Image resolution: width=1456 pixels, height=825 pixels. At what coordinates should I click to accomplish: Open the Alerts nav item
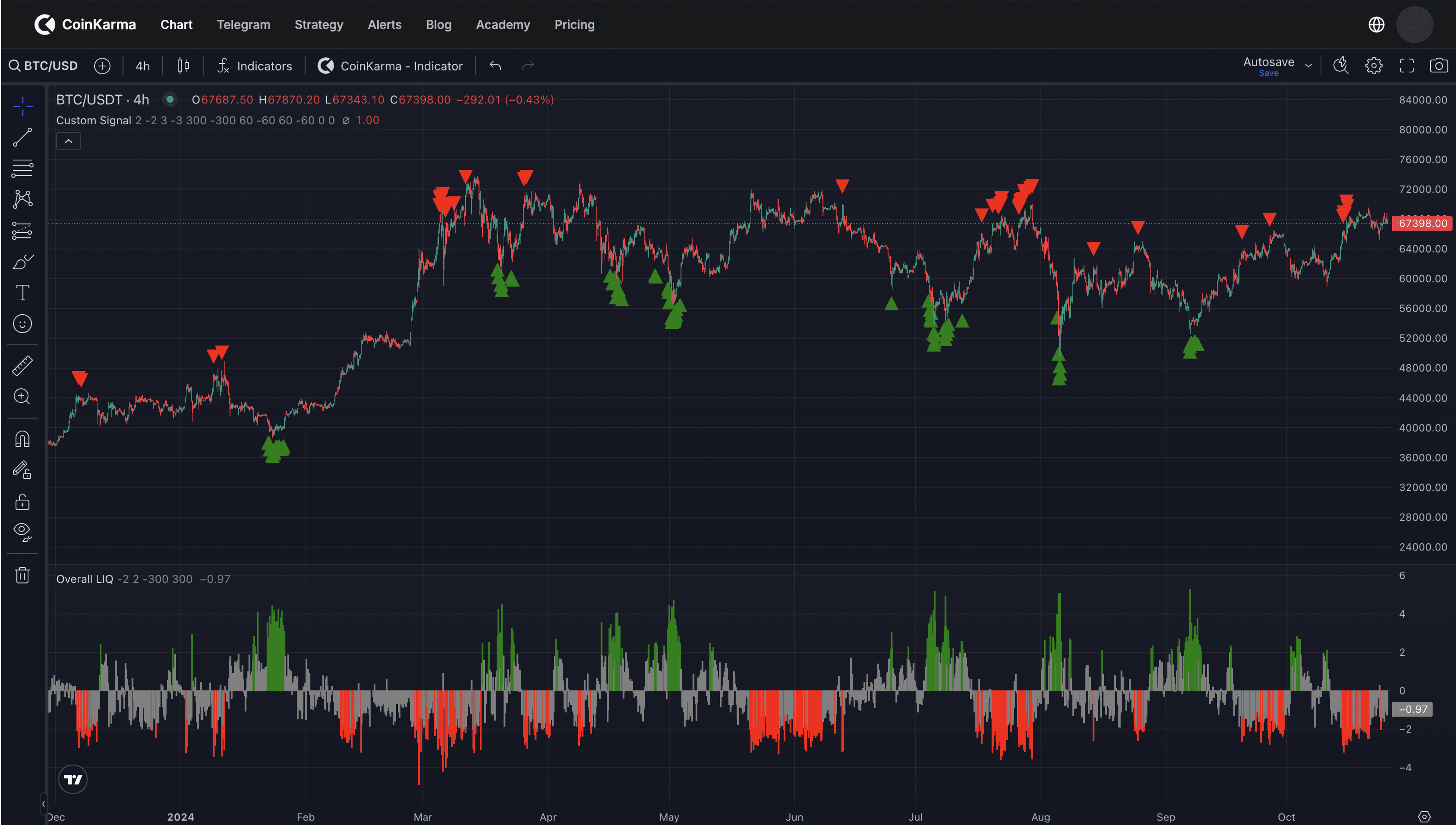coord(384,24)
